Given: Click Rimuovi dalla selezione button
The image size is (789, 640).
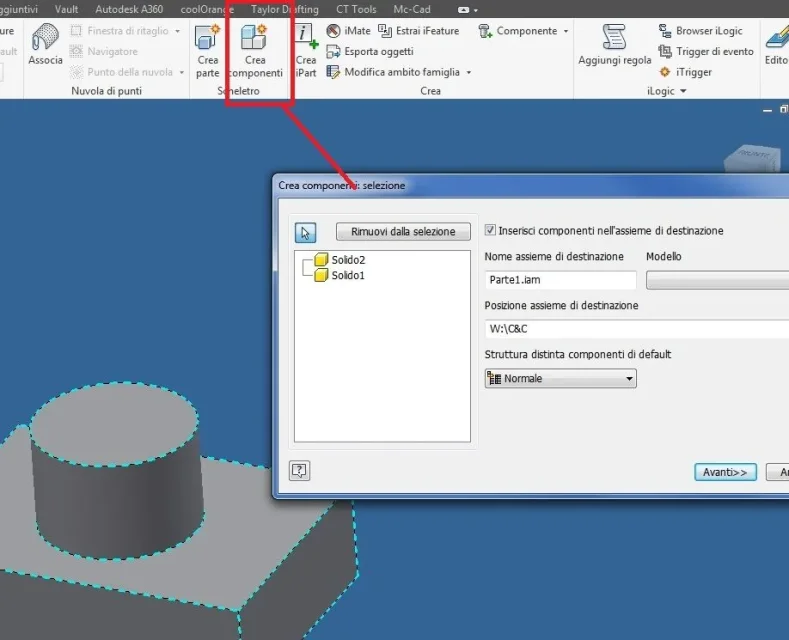Looking at the screenshot, I should coord(403,231).
